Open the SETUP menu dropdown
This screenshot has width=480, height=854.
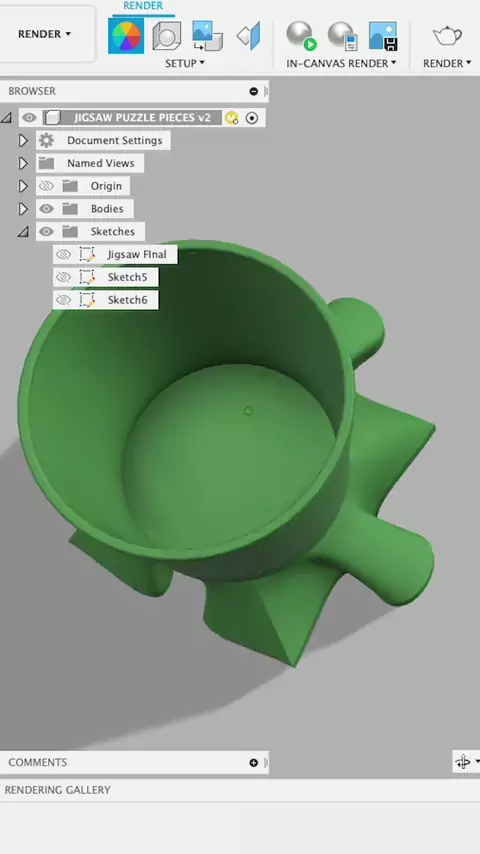[185, 63]
